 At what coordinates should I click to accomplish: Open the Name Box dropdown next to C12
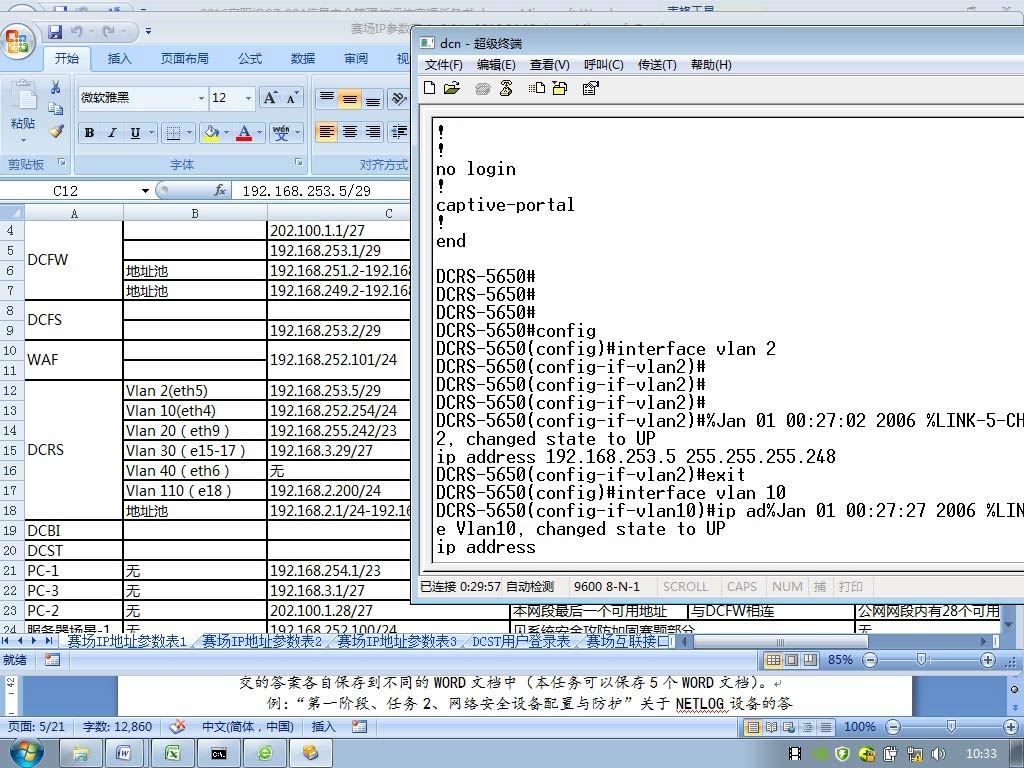pos(145,191)
